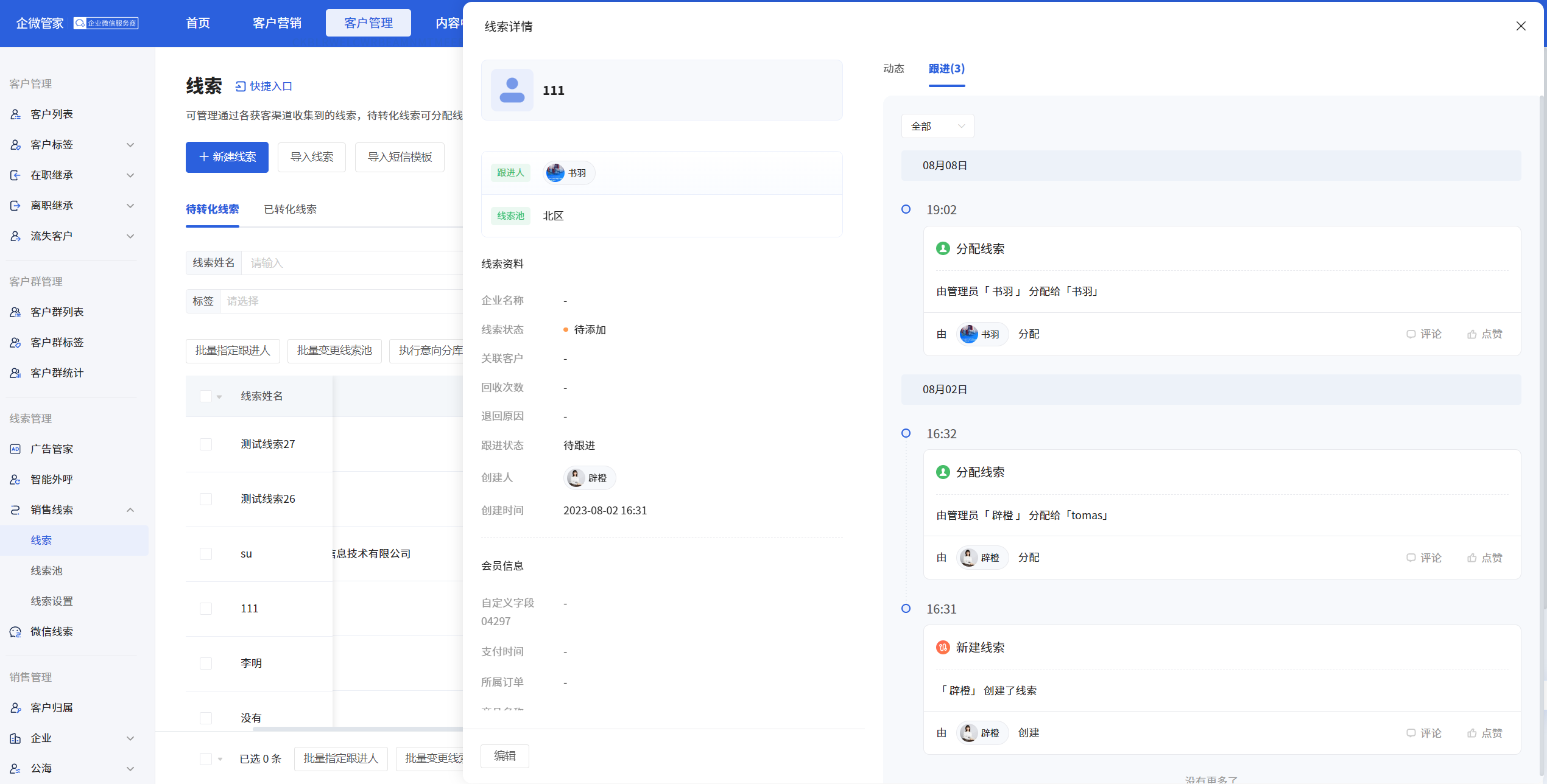Switch to the 已转化线索 tab

[290, 209]
